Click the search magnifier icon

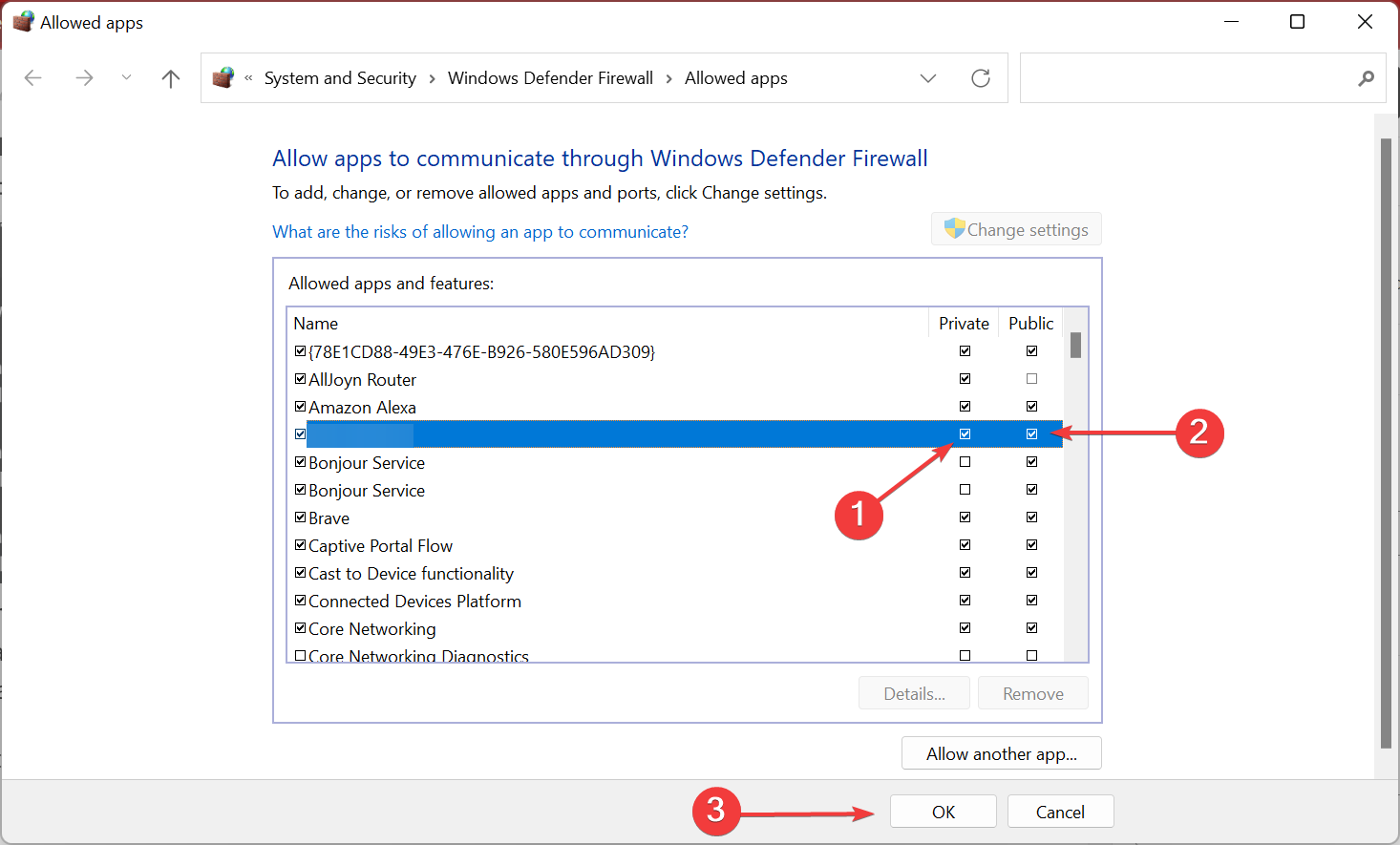click(1367, 78)
